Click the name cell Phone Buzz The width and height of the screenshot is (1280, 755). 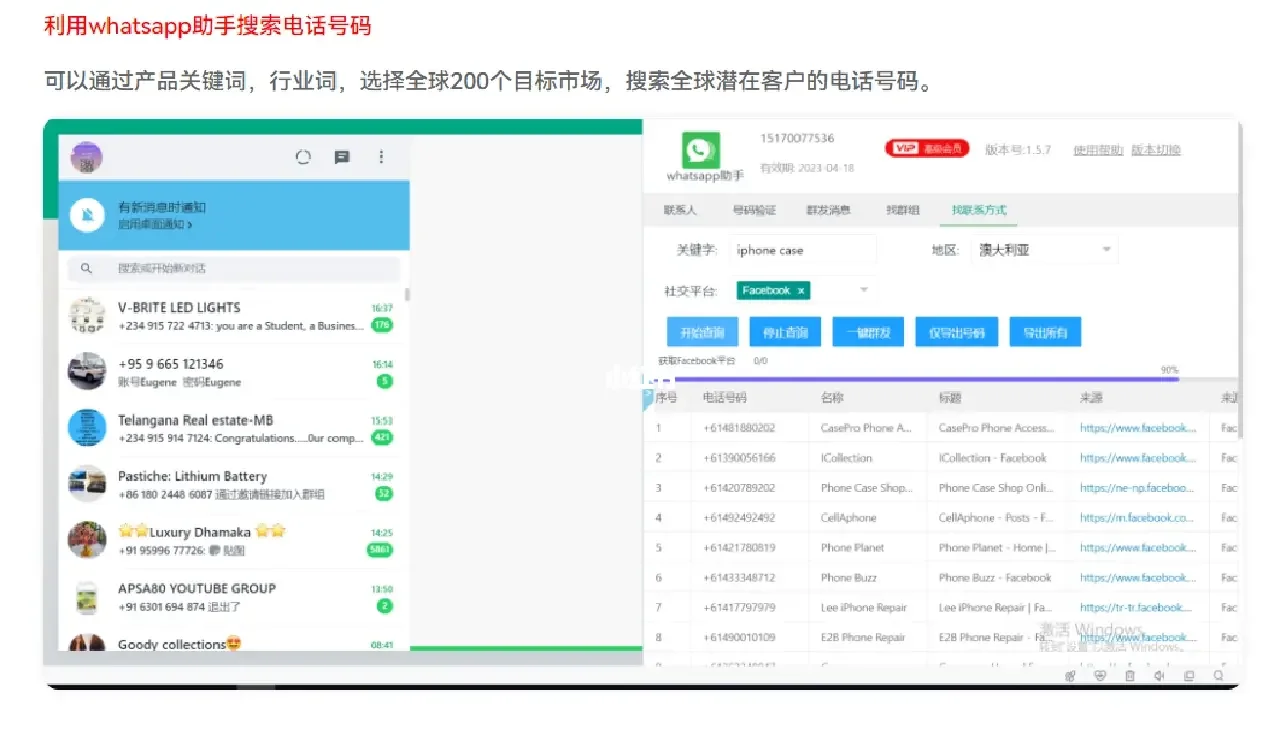pos(849,578)
